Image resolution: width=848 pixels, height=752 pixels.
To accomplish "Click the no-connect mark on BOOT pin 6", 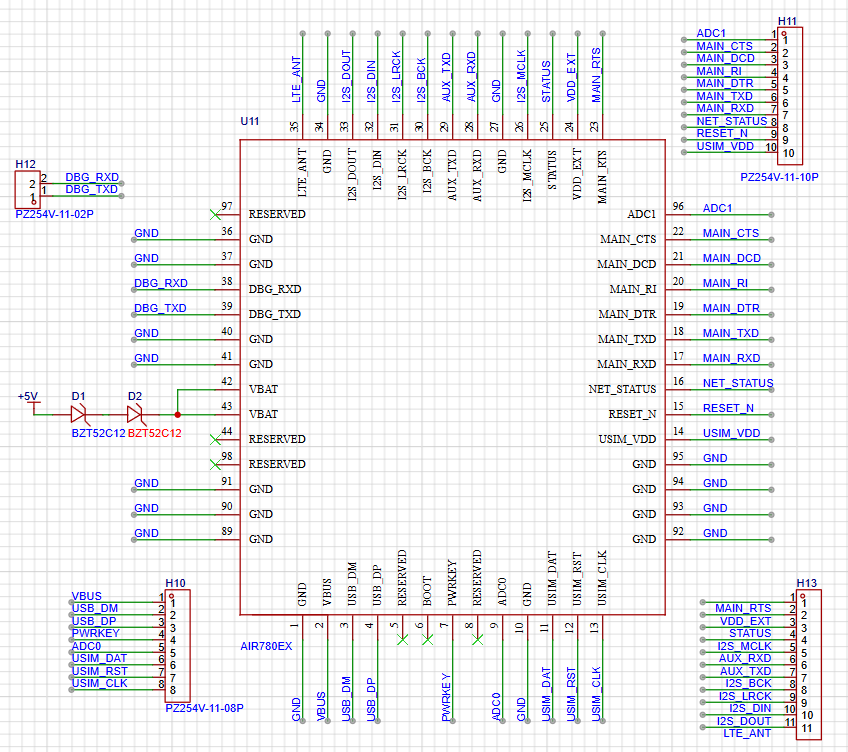I will (x=427, y=640).
